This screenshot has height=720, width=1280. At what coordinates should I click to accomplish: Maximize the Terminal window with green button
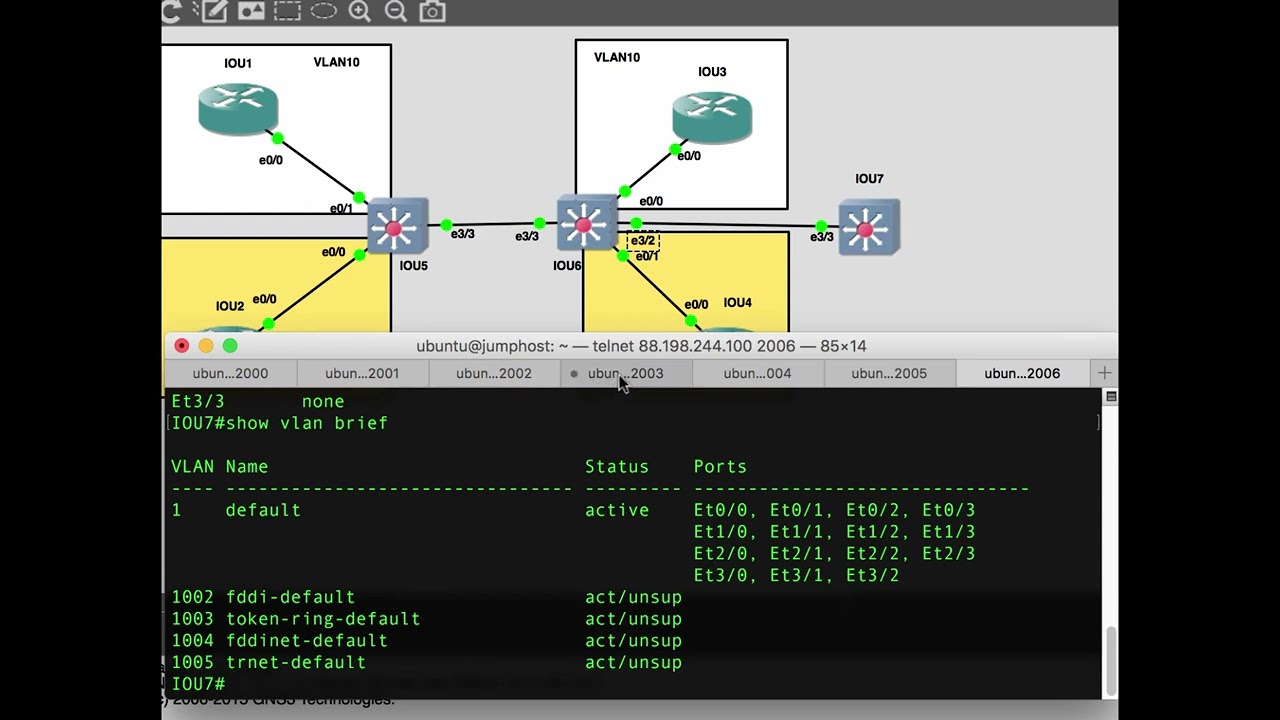230,345
